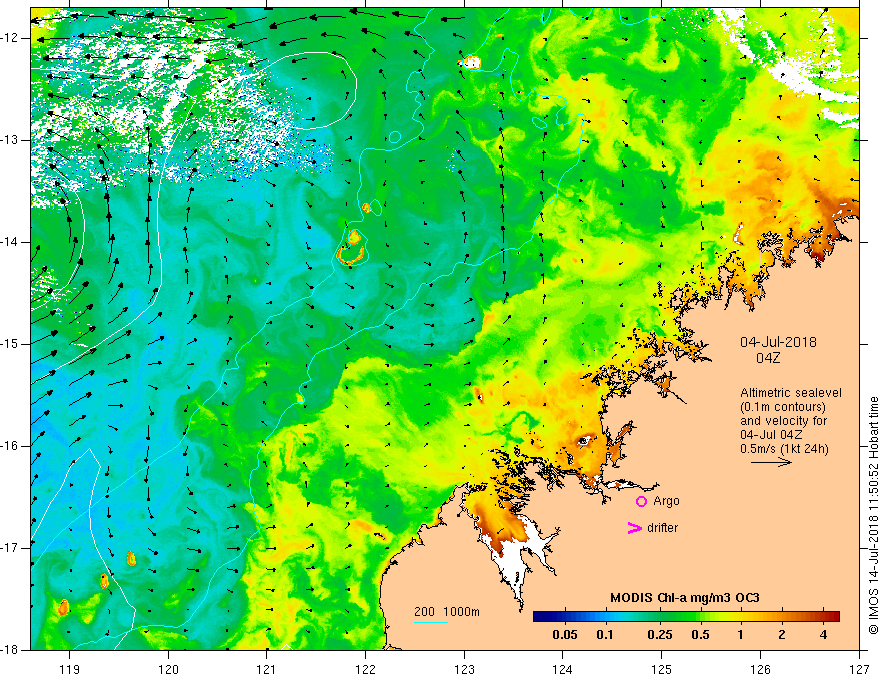Image resolution: width=880 pixels, height=680 pixels.
Task: Click the 124 longitude axis label
Action: point(563,670)
